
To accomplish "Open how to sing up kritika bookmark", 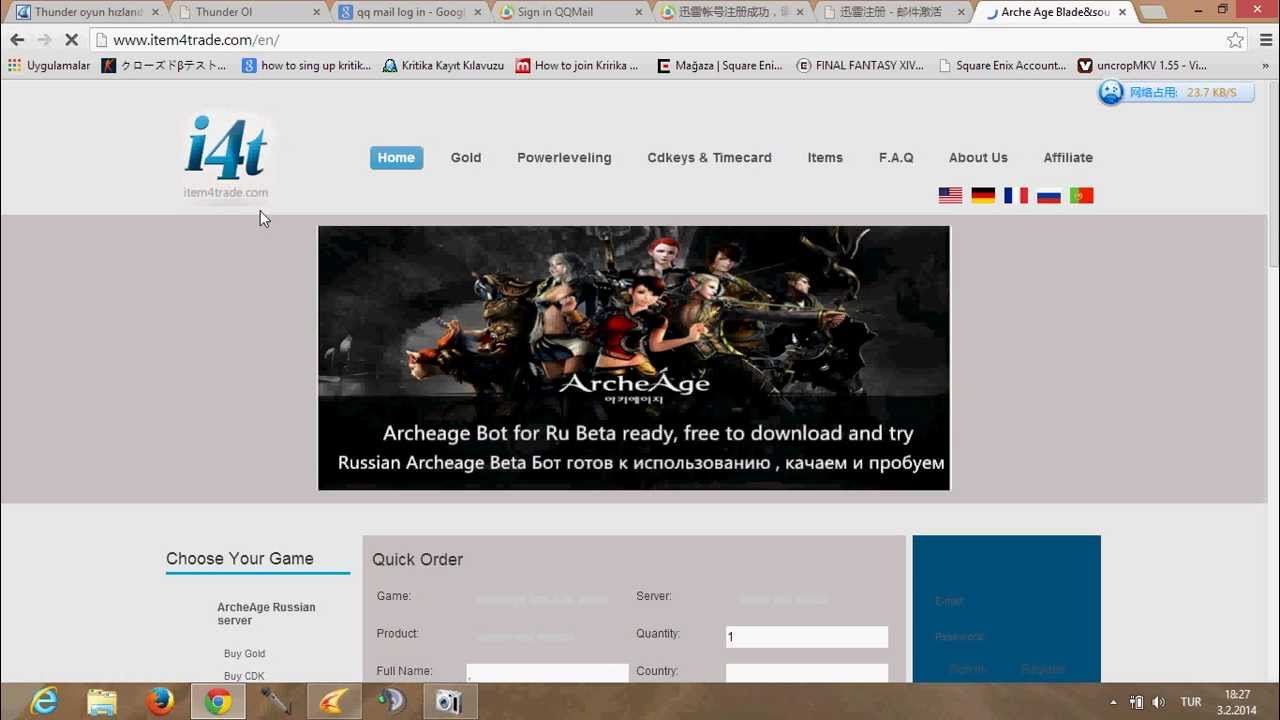I will pos(307,66).
